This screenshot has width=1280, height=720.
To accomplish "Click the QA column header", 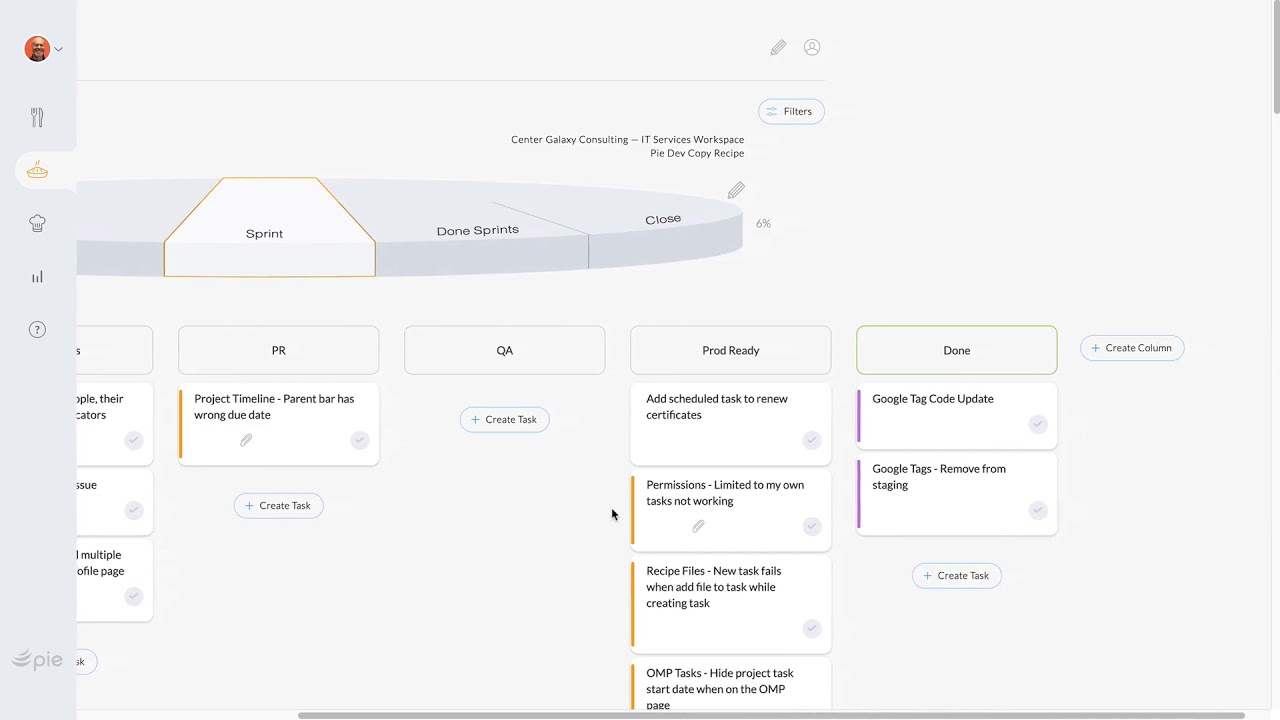I will coord(504,350).
